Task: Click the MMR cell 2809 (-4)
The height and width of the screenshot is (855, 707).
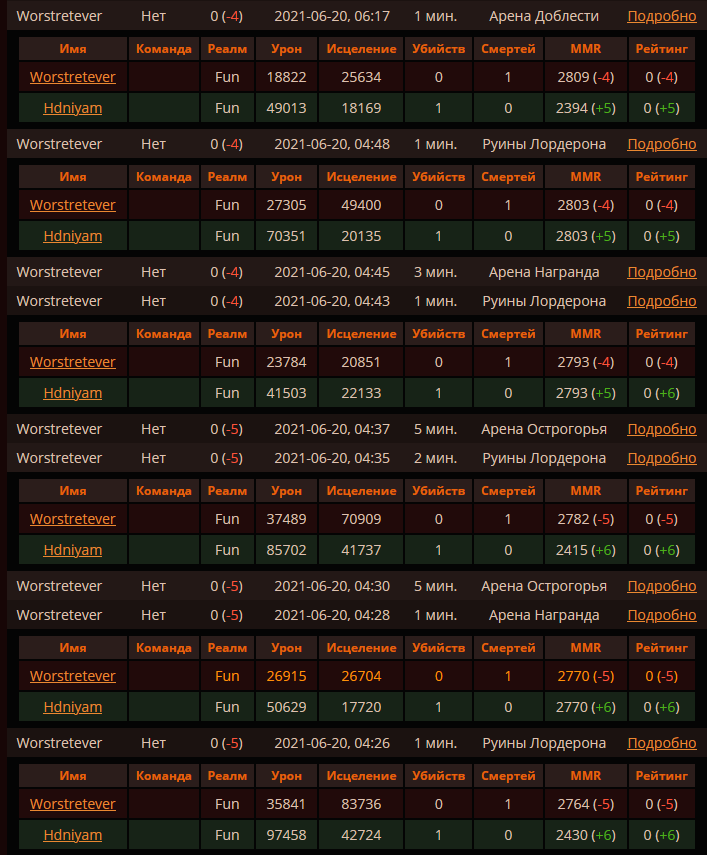Action: point(585,77)
